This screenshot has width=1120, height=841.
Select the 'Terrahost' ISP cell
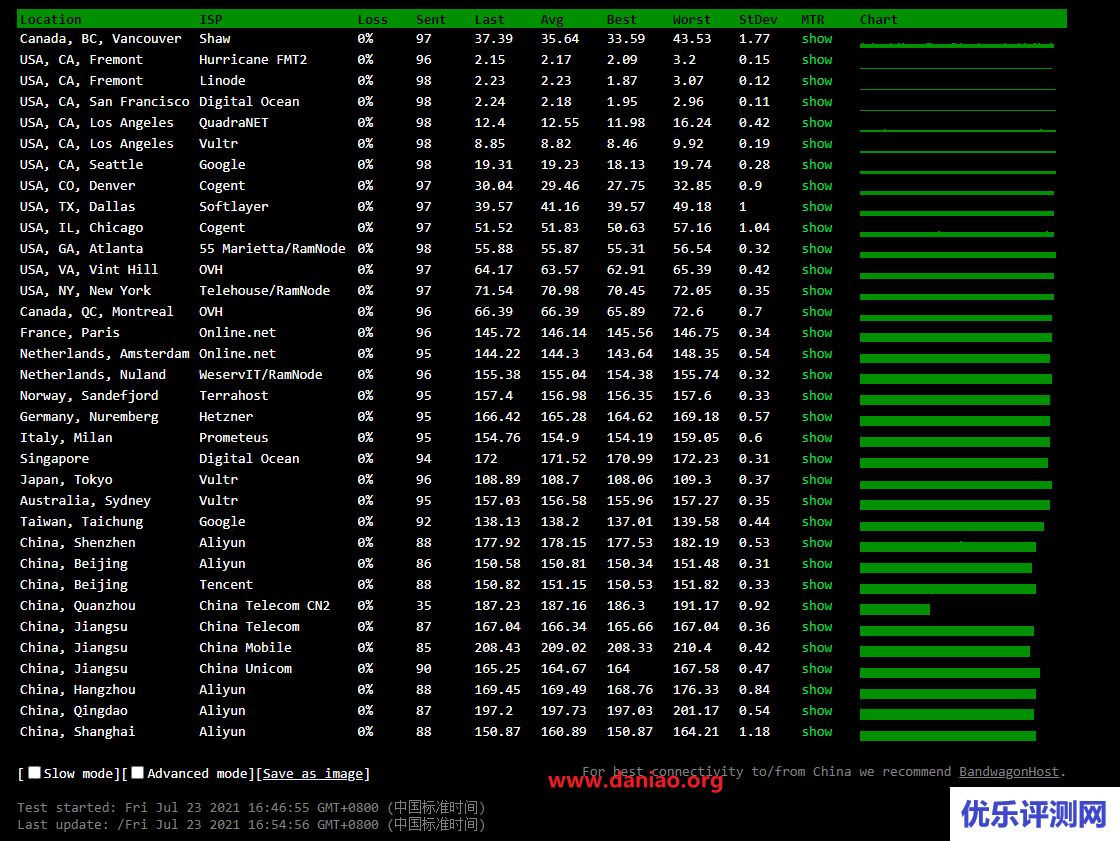coord(234,395)
